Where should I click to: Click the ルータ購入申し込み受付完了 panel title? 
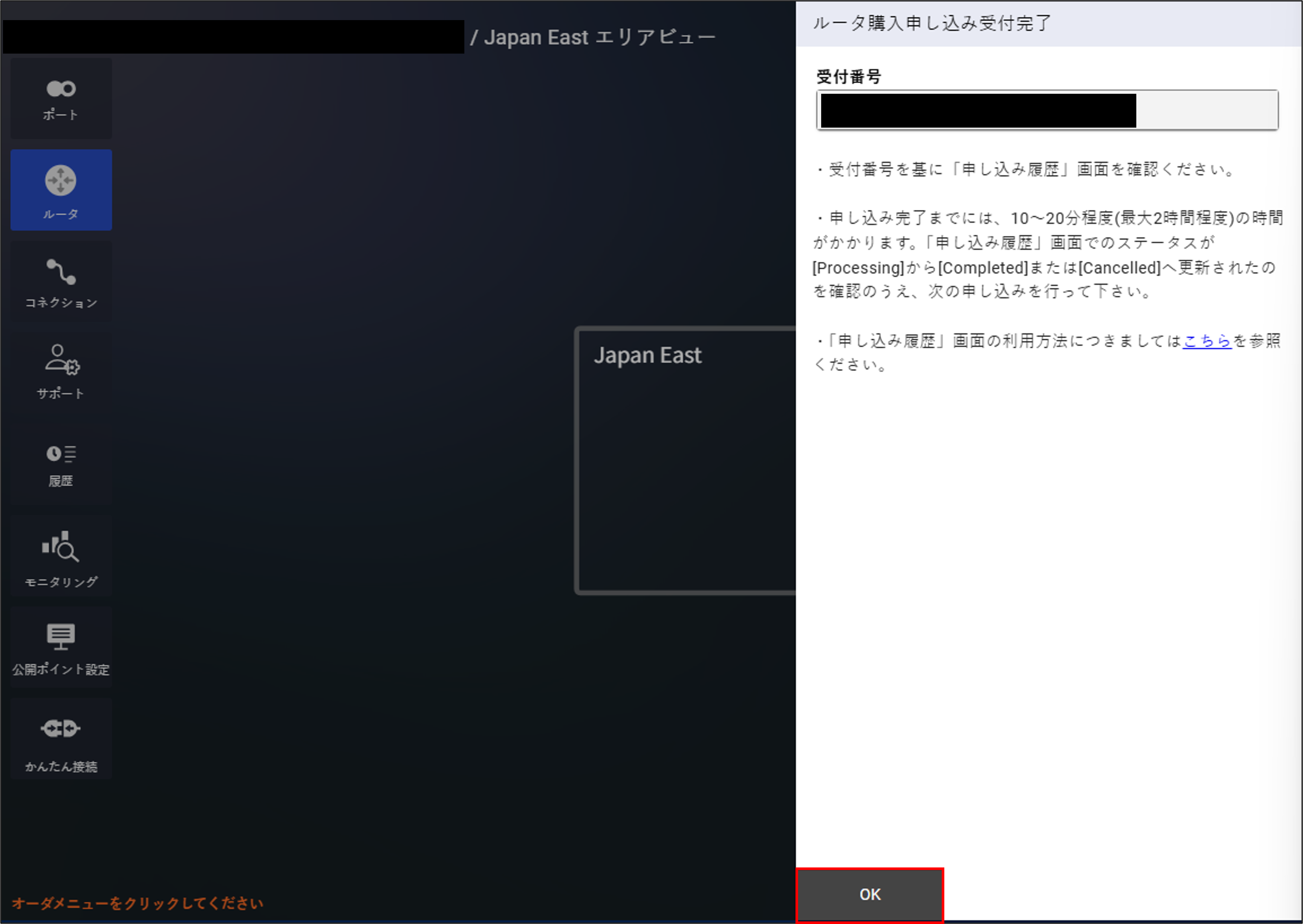932,23
